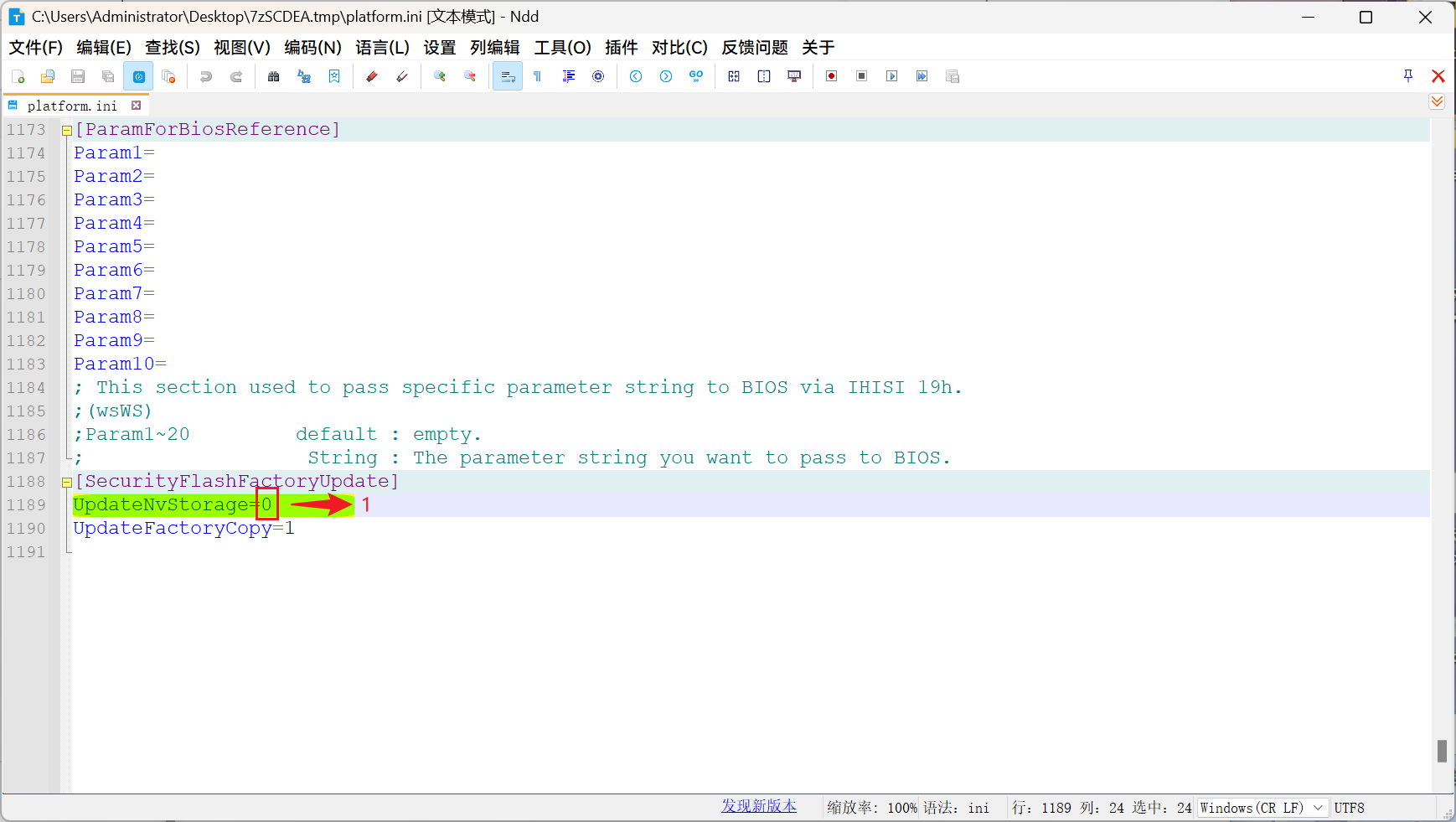Click the split-view bracket icon
1456x822 pixels.
pyautogui.click(x=764, y=76)
